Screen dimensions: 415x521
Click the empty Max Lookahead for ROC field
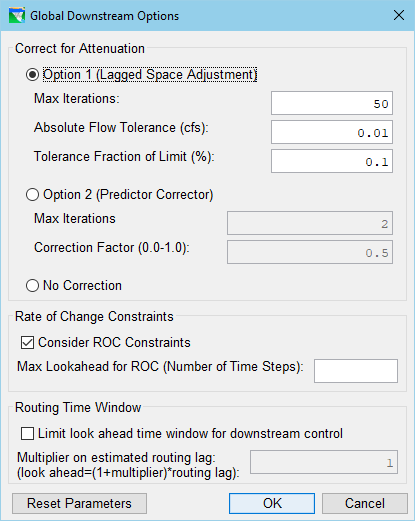pos(356,371)
